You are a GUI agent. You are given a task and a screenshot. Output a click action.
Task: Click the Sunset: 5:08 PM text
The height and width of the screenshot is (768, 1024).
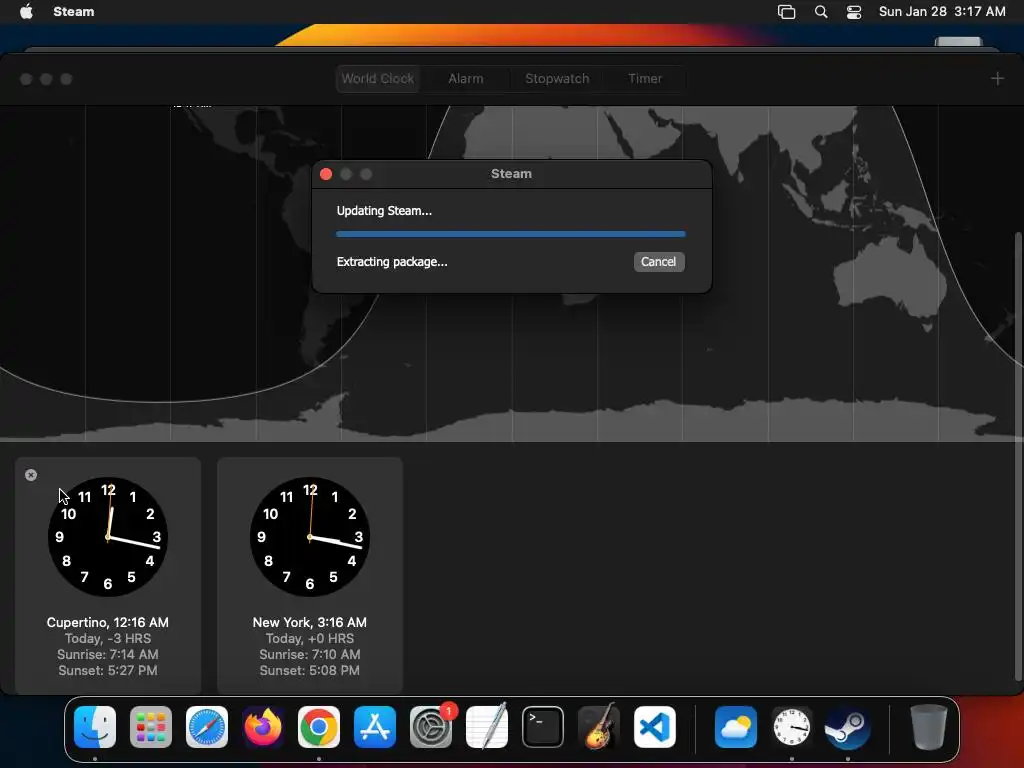click(310, 671)
